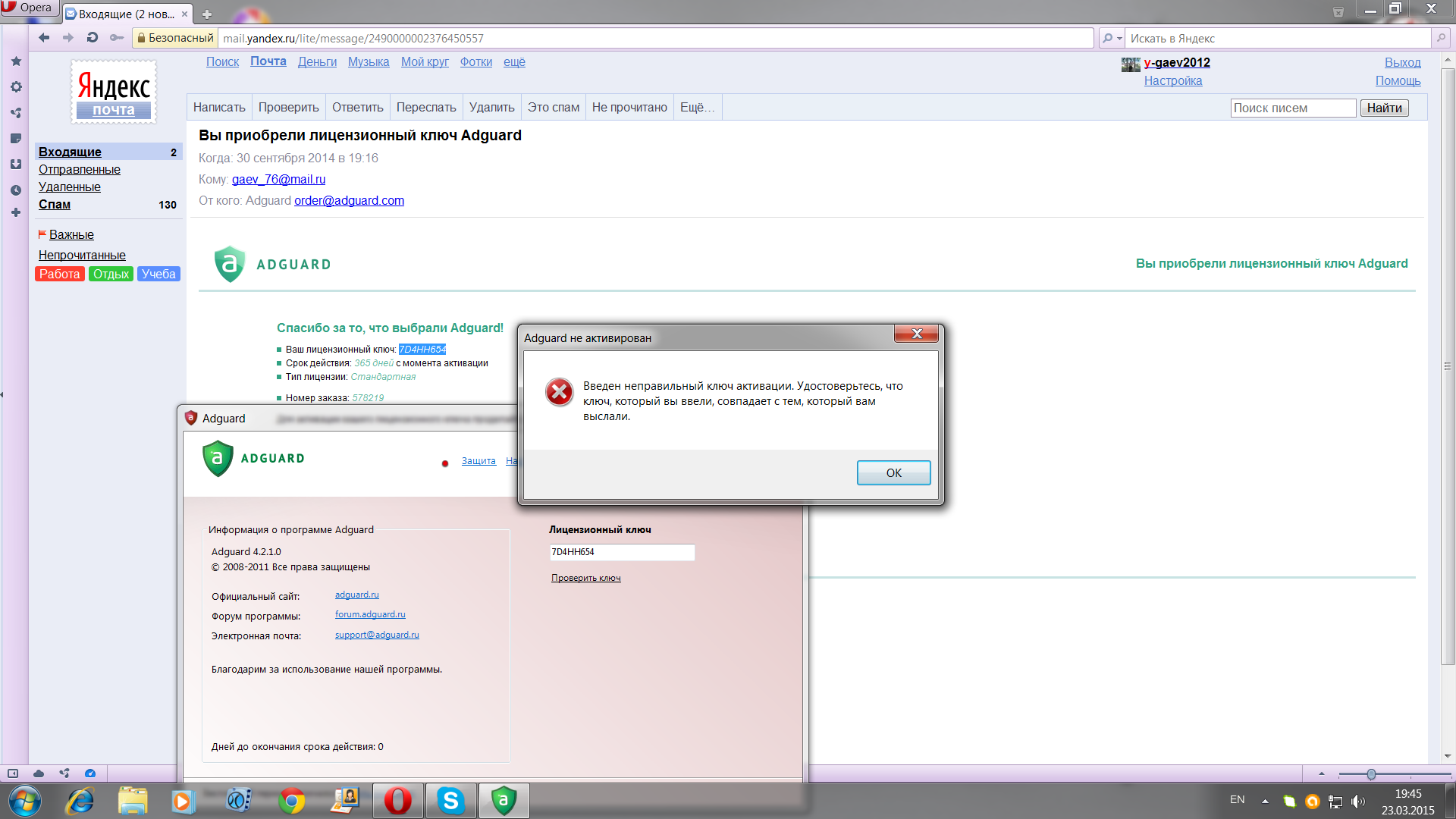Select the green Отдых label
The width and height of the screenshot is (1456, 819).
pyautogui.click(x=111, y=275)
